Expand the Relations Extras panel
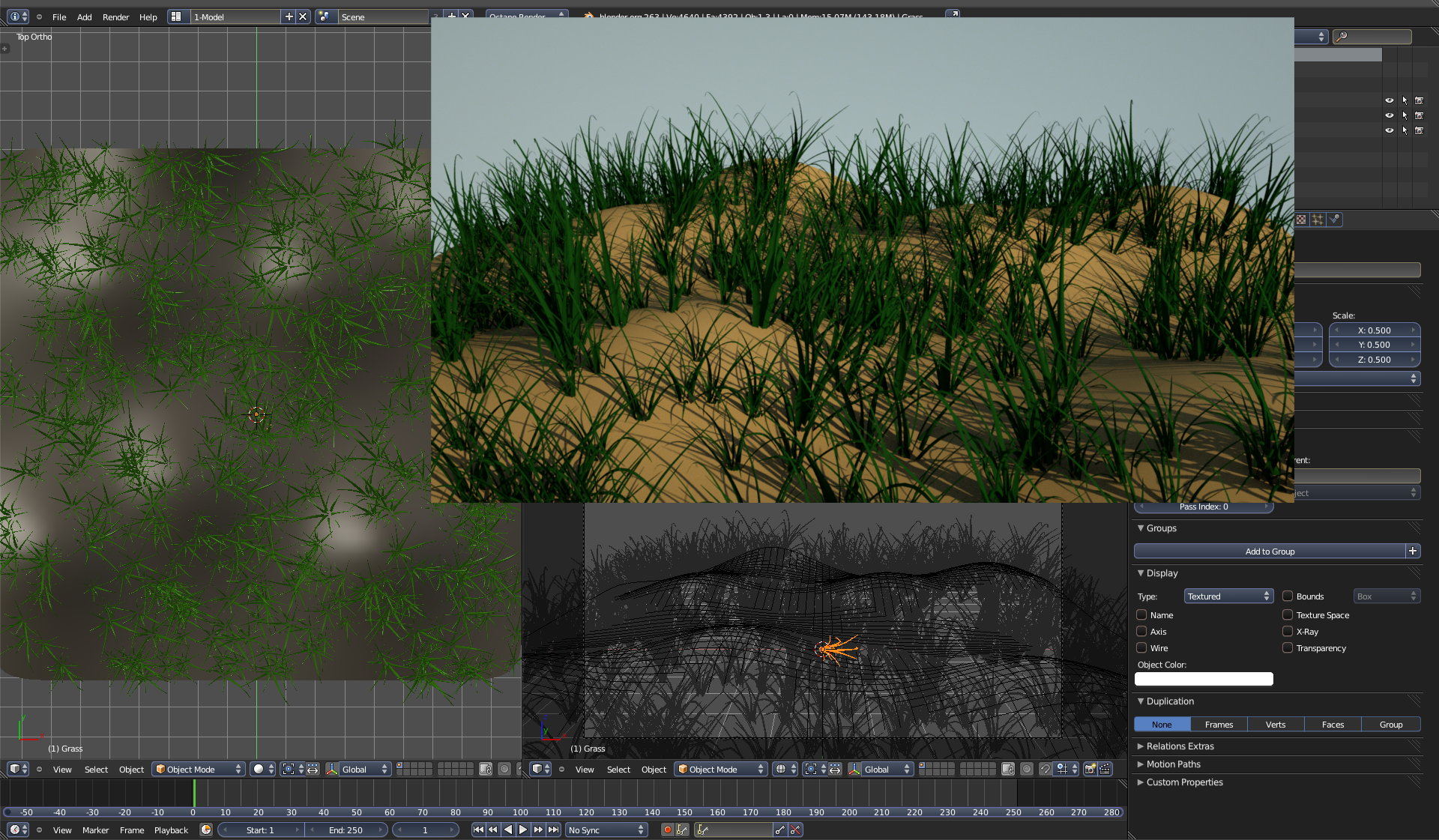 1180,746
